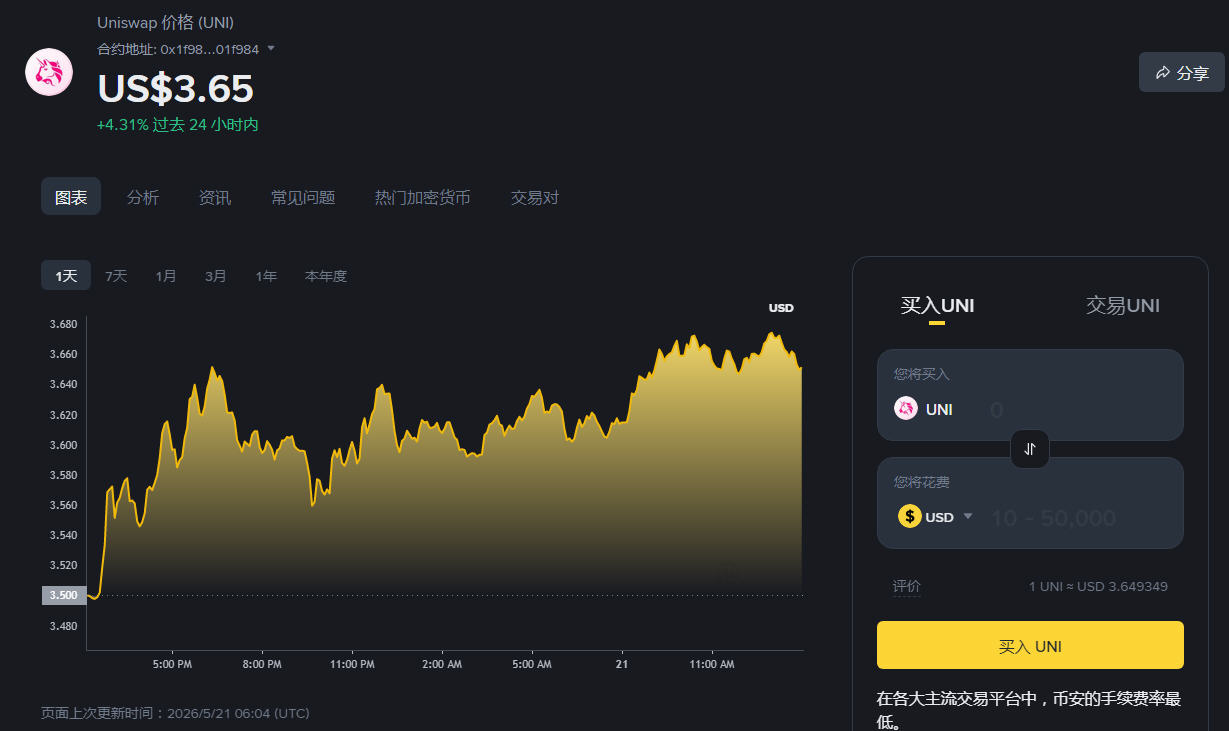Screen dimensions: 1229x731
Task: Open the 交易对 tab
Action: [x=535, y=198]
